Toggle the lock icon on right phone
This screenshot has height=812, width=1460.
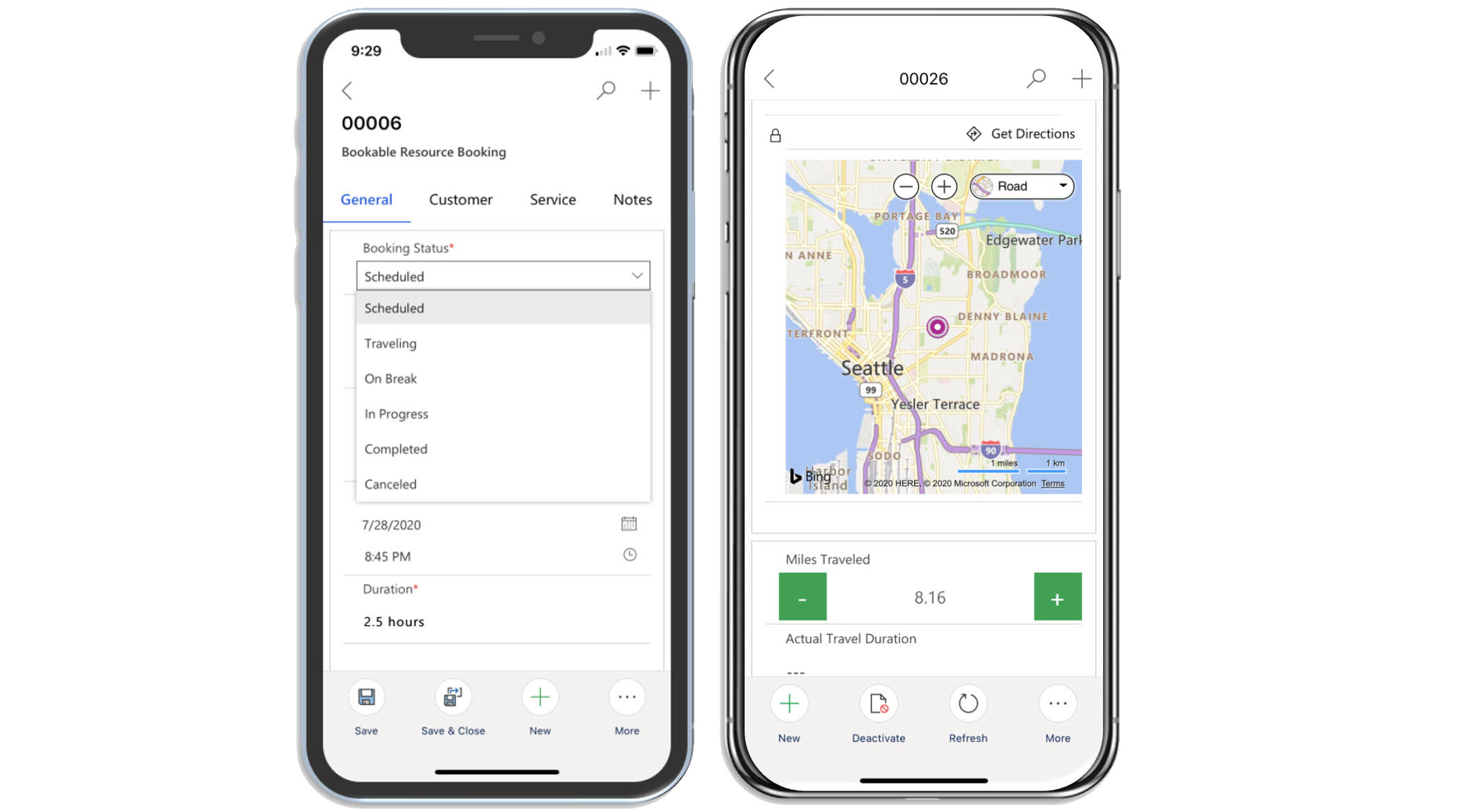(x=777, y=132)
